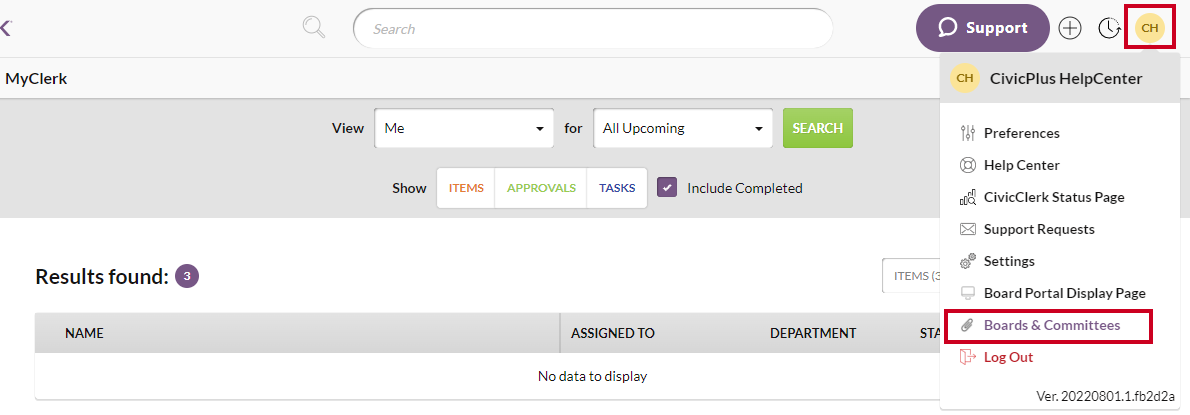Select the TASKS filter tab
Viewport: 1190px width, 415px height.
(x=617, y=188)
